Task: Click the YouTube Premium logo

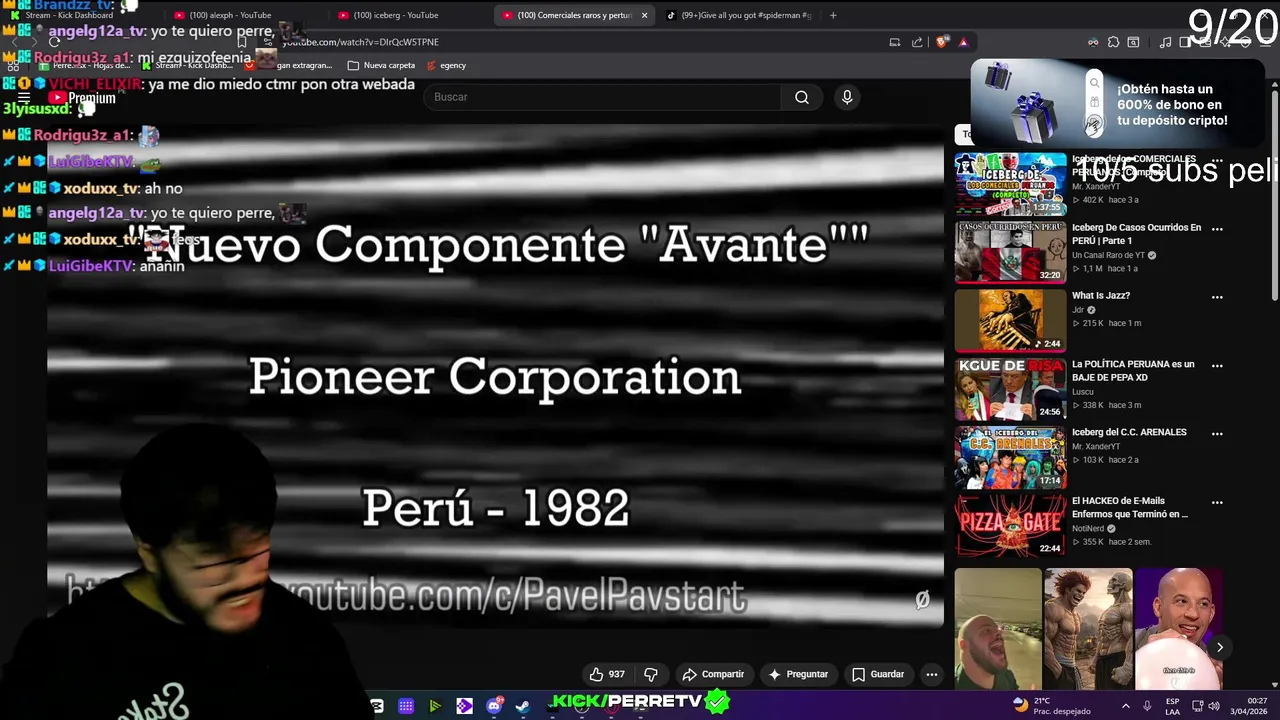Action: point(83,98)
